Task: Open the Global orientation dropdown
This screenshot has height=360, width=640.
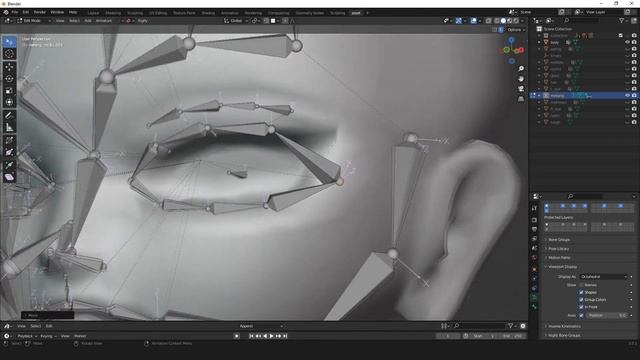Action: click(x=236, y=20)
